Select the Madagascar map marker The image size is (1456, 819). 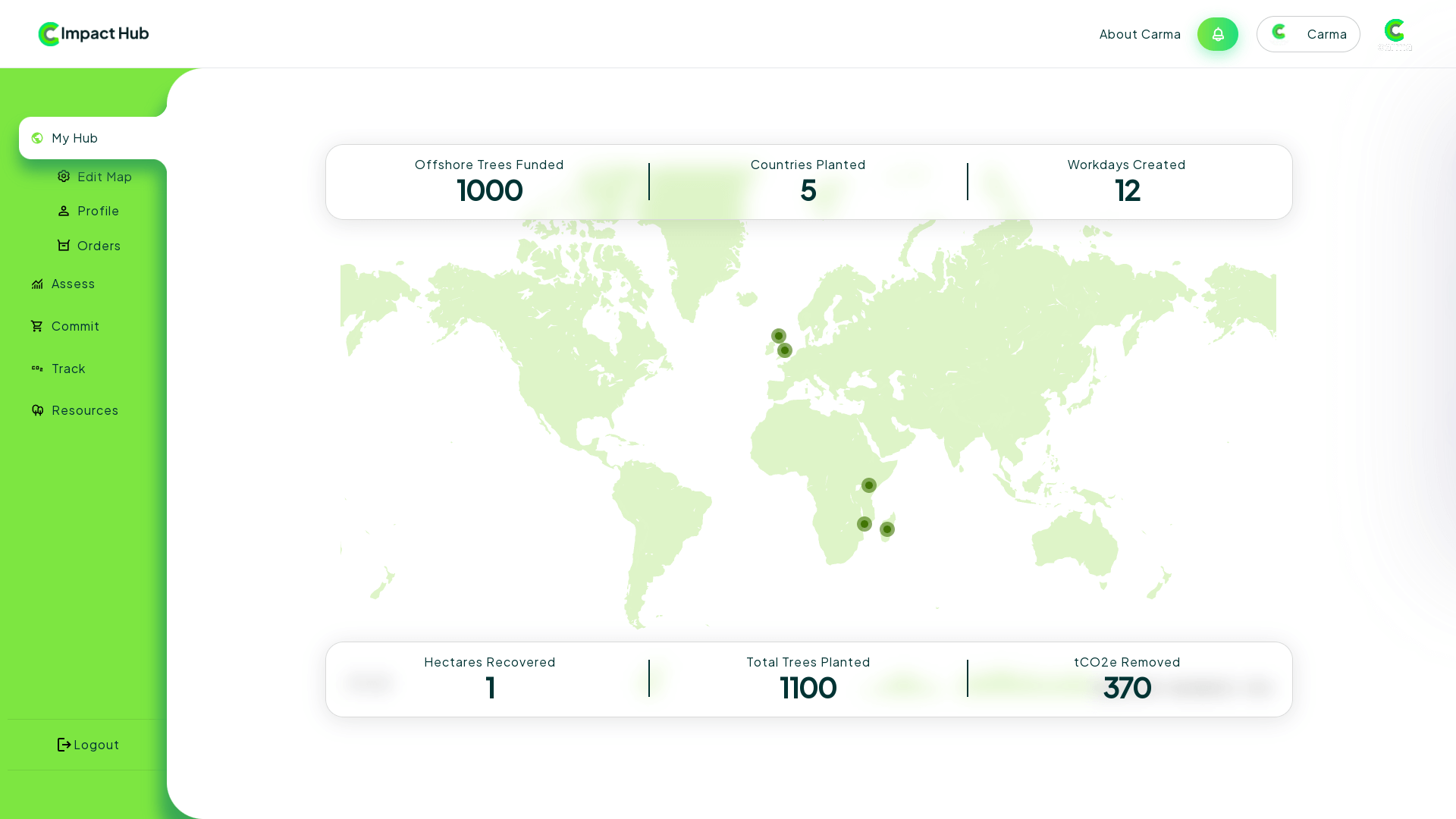[887, 529]
